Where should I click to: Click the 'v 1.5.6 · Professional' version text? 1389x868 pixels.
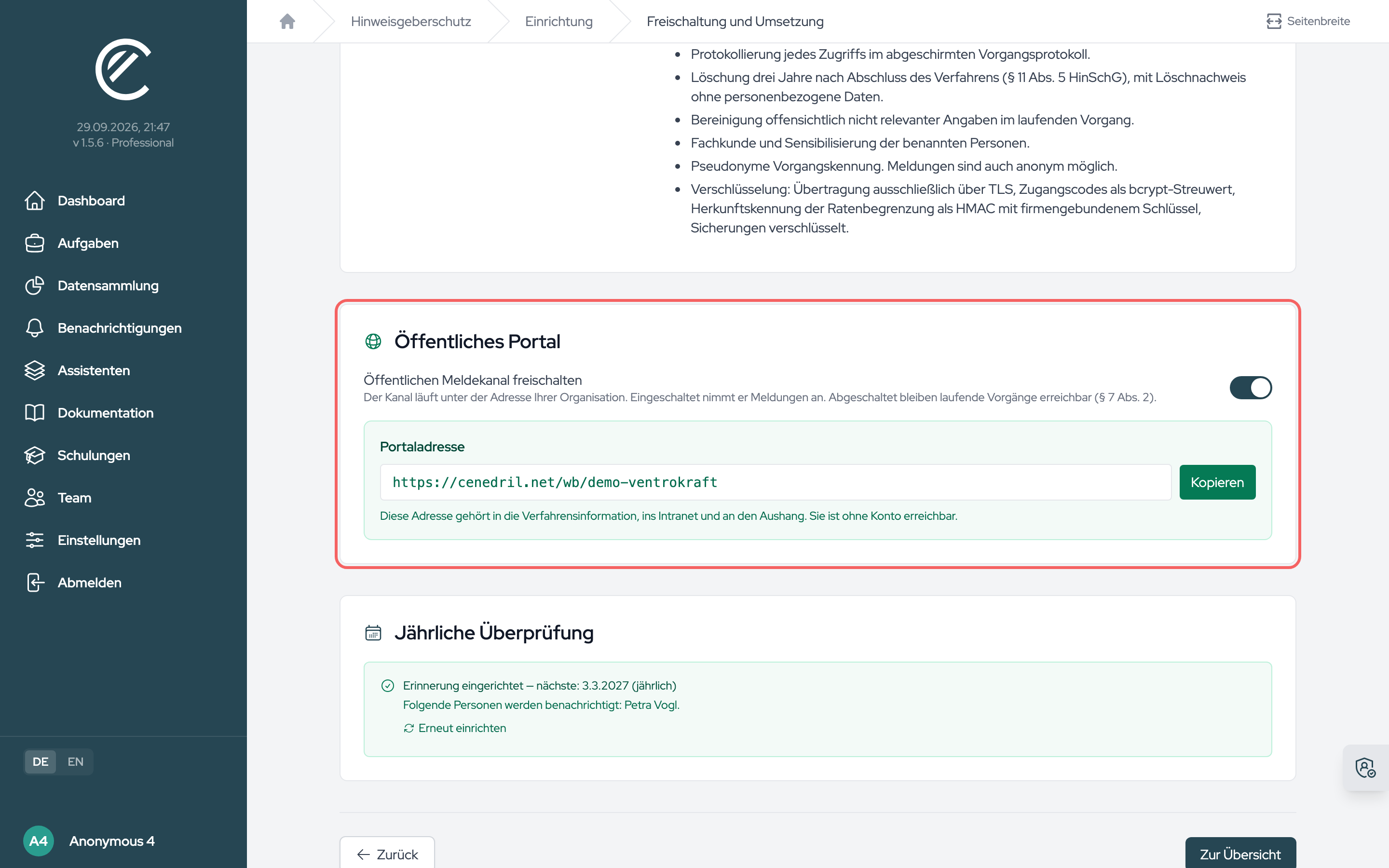point(123,142)
